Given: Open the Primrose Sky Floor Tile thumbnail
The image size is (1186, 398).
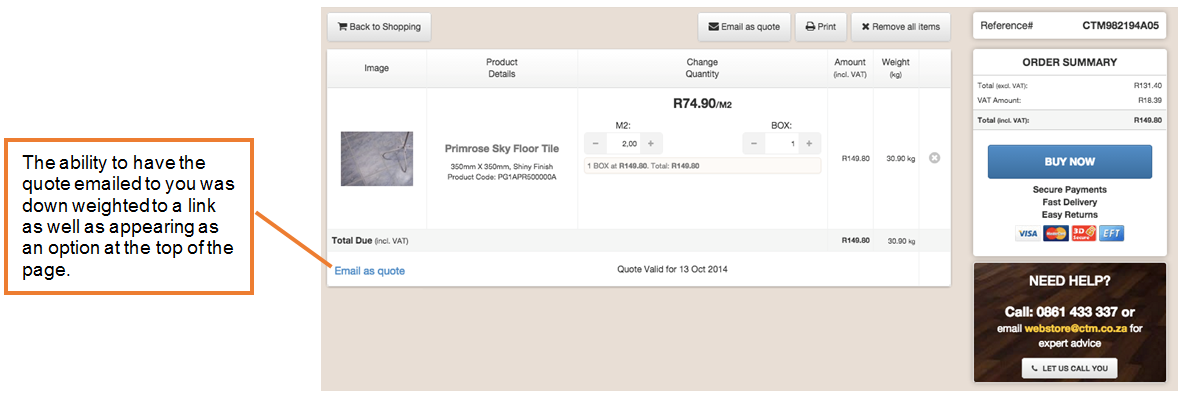Looking at the screenshot, I should pos(377,159).
